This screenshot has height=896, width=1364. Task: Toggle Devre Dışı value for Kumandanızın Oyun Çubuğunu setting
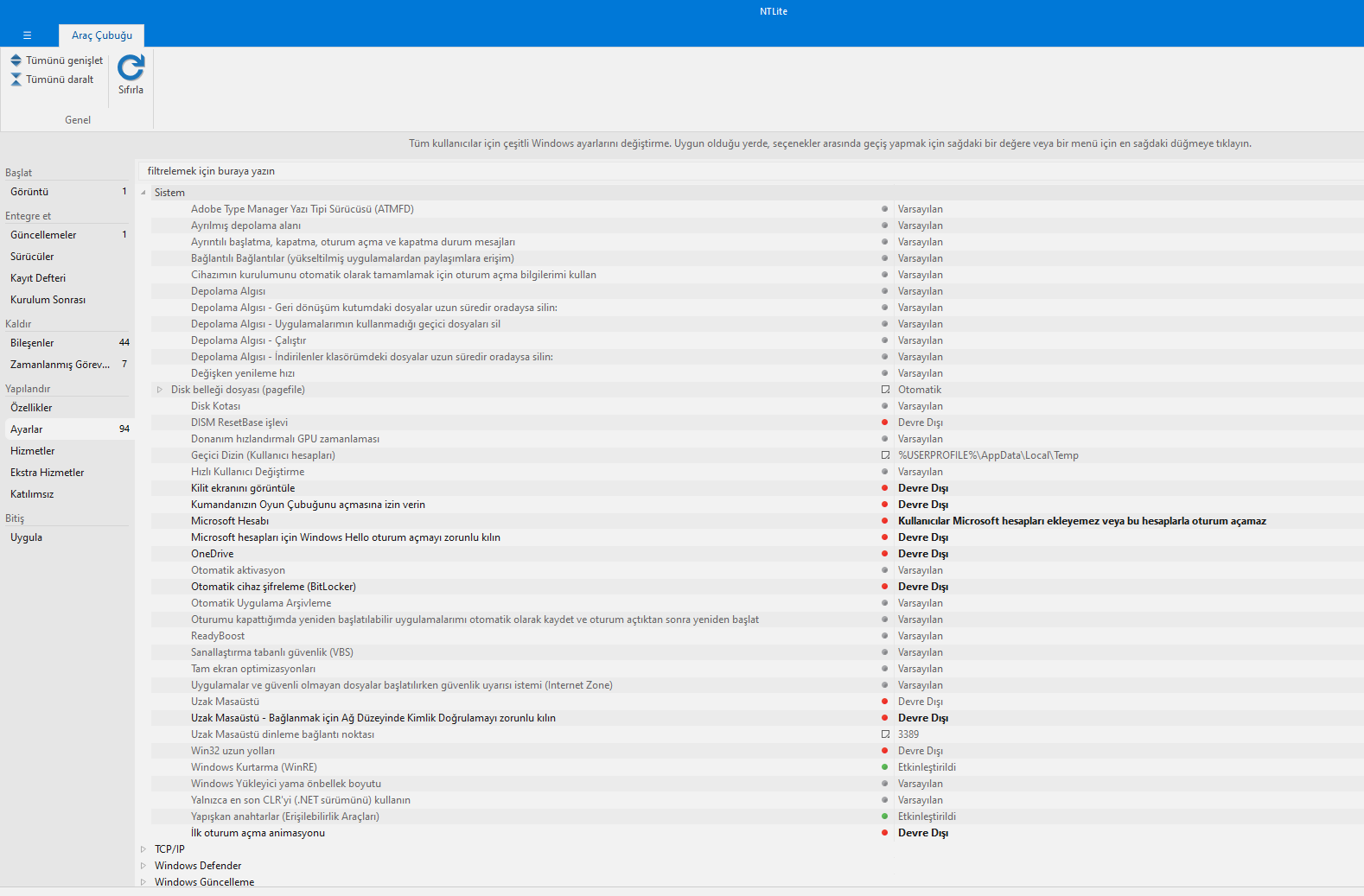pyautogui.click(x=923, y=505)
